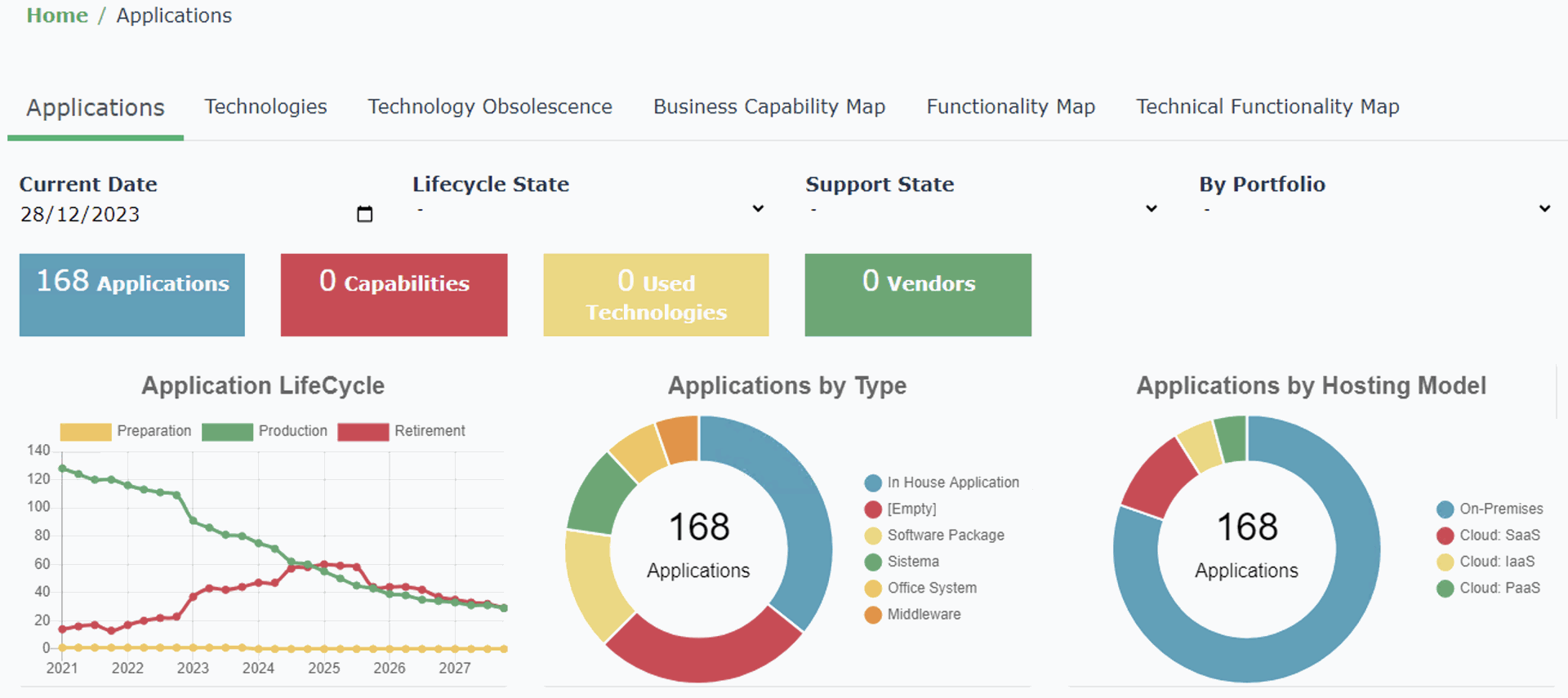1568x698 pixels.
Task: Select the Applications breadcrumb text
Action: [x=174, y=16]
